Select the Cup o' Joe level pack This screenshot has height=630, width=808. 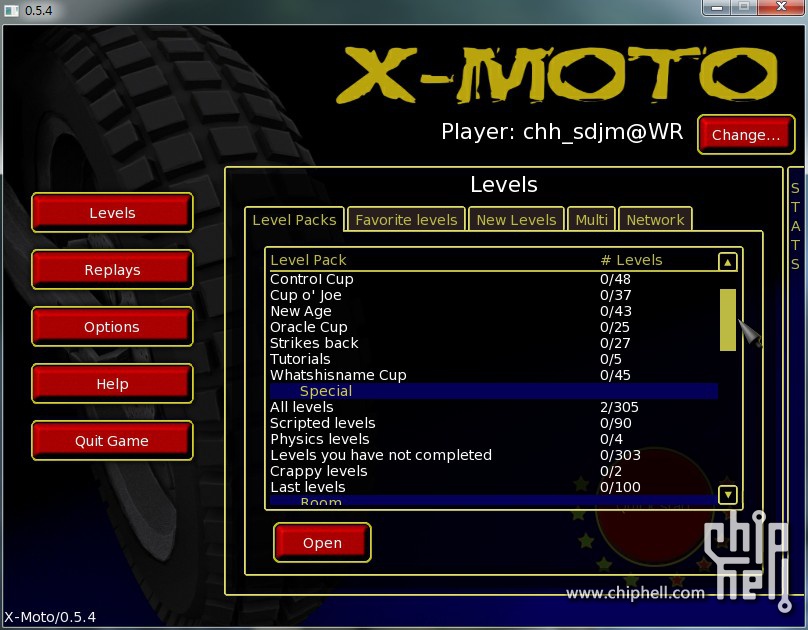(x=494, y=295)
